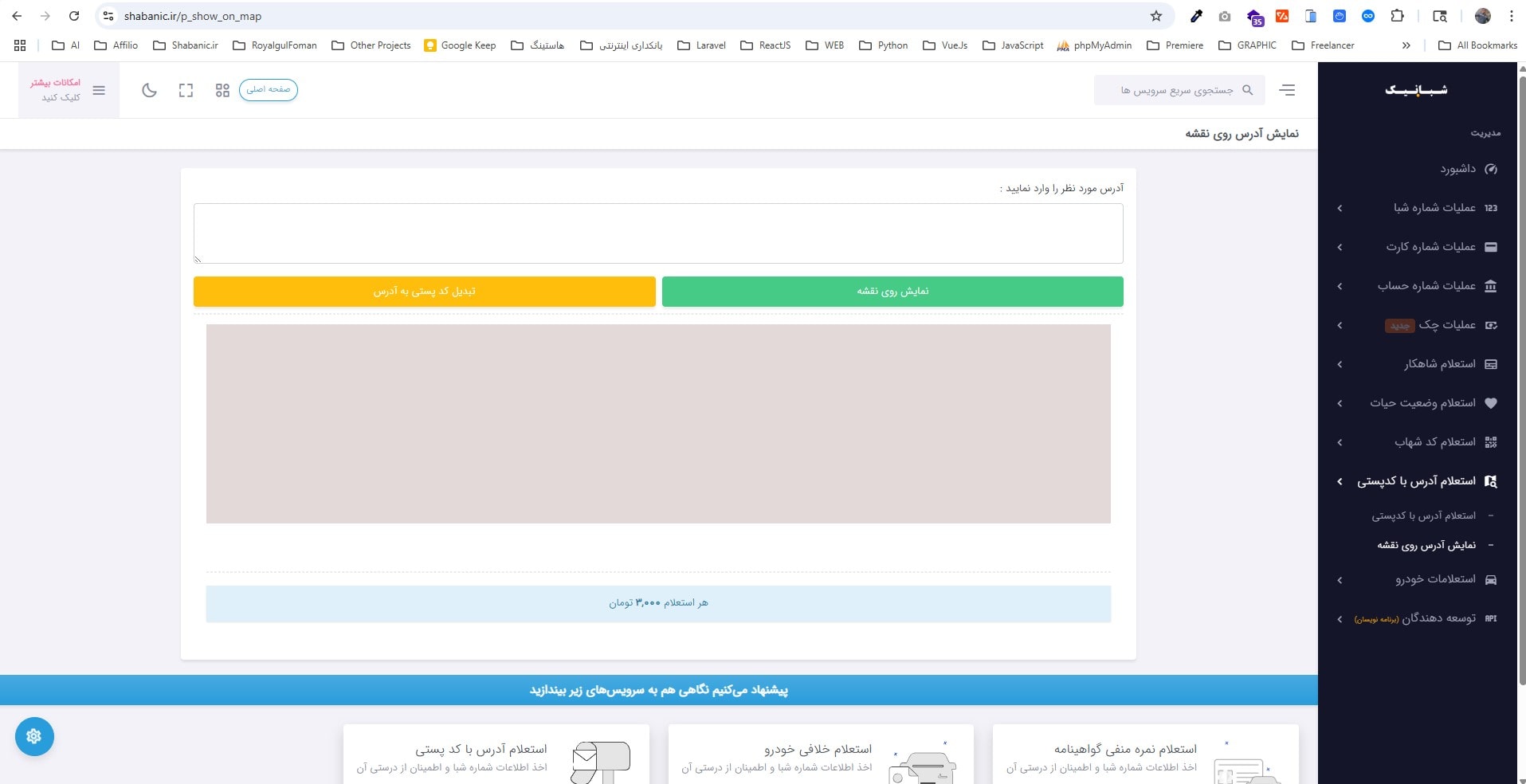Reload the page in browser

[x=74, y=16]
